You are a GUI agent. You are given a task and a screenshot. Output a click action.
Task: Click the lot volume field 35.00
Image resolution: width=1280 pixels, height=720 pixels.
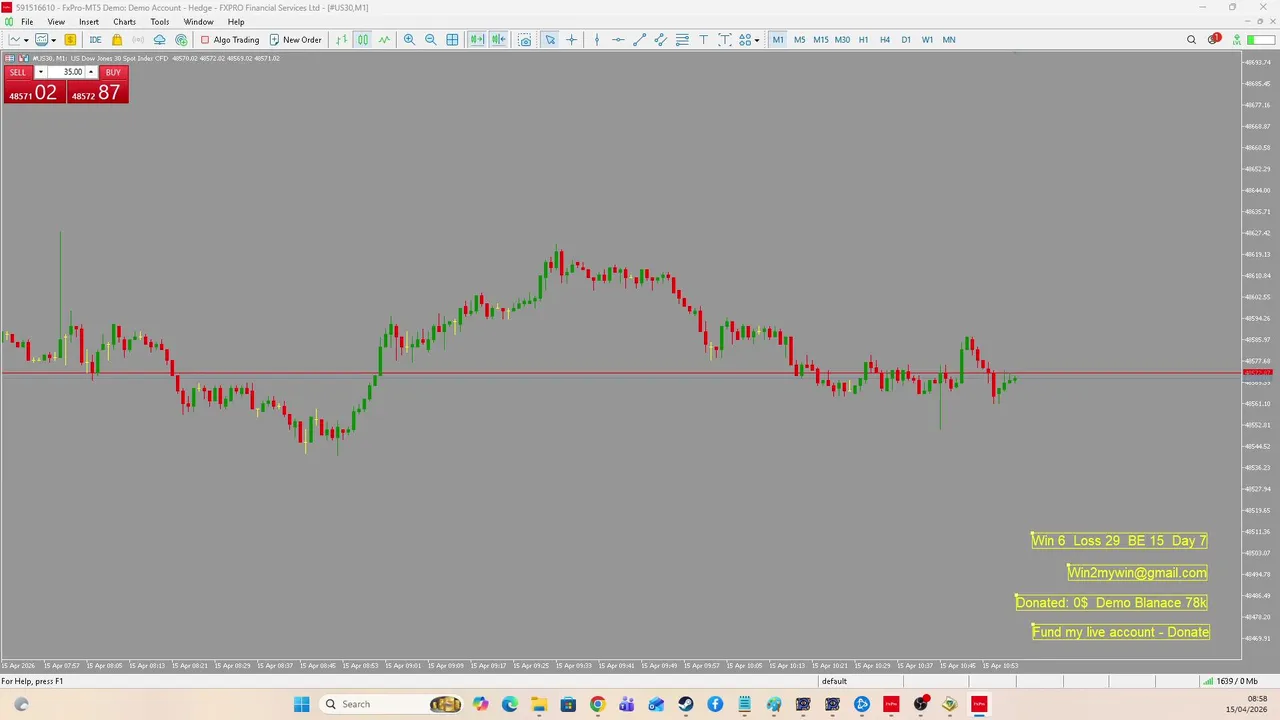click(x=66, y=72)
